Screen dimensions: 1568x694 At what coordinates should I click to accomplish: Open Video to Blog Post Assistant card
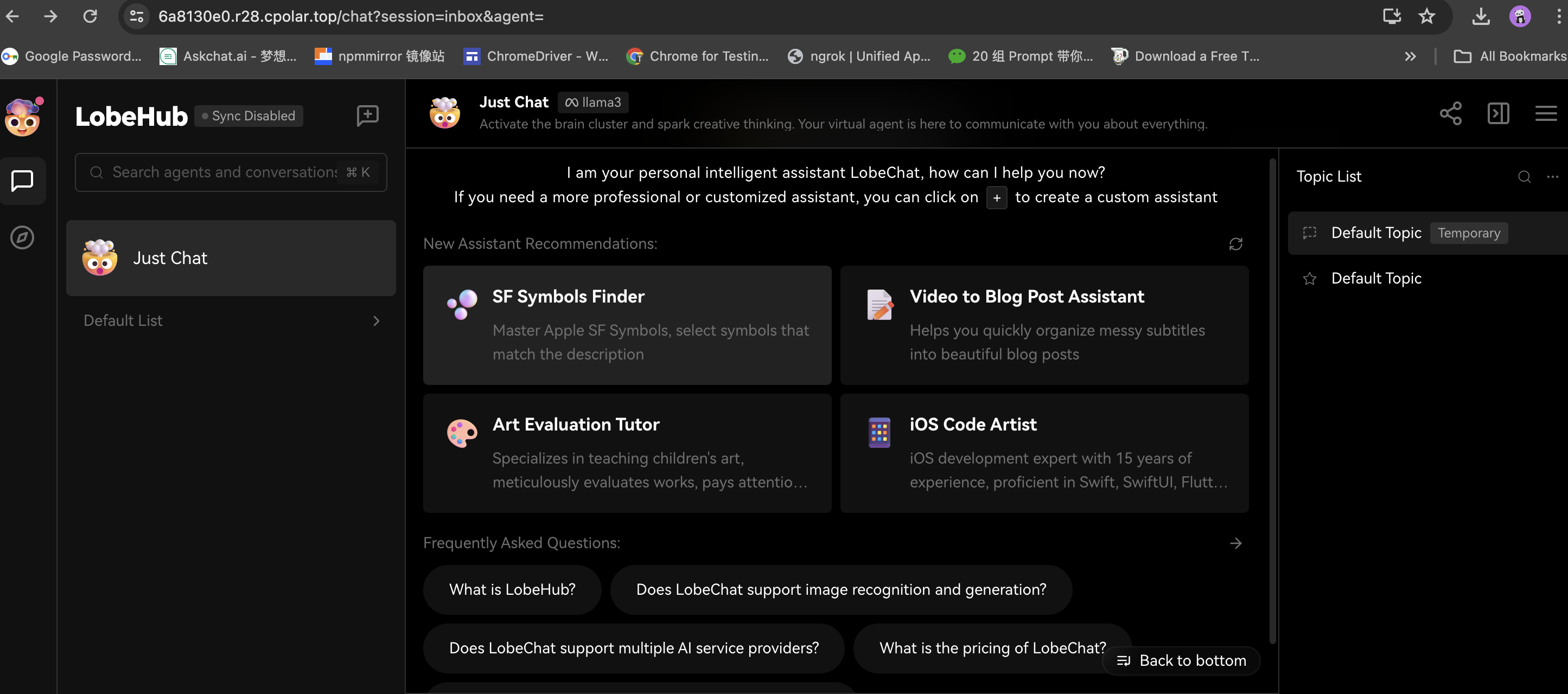coord(1044,325)
